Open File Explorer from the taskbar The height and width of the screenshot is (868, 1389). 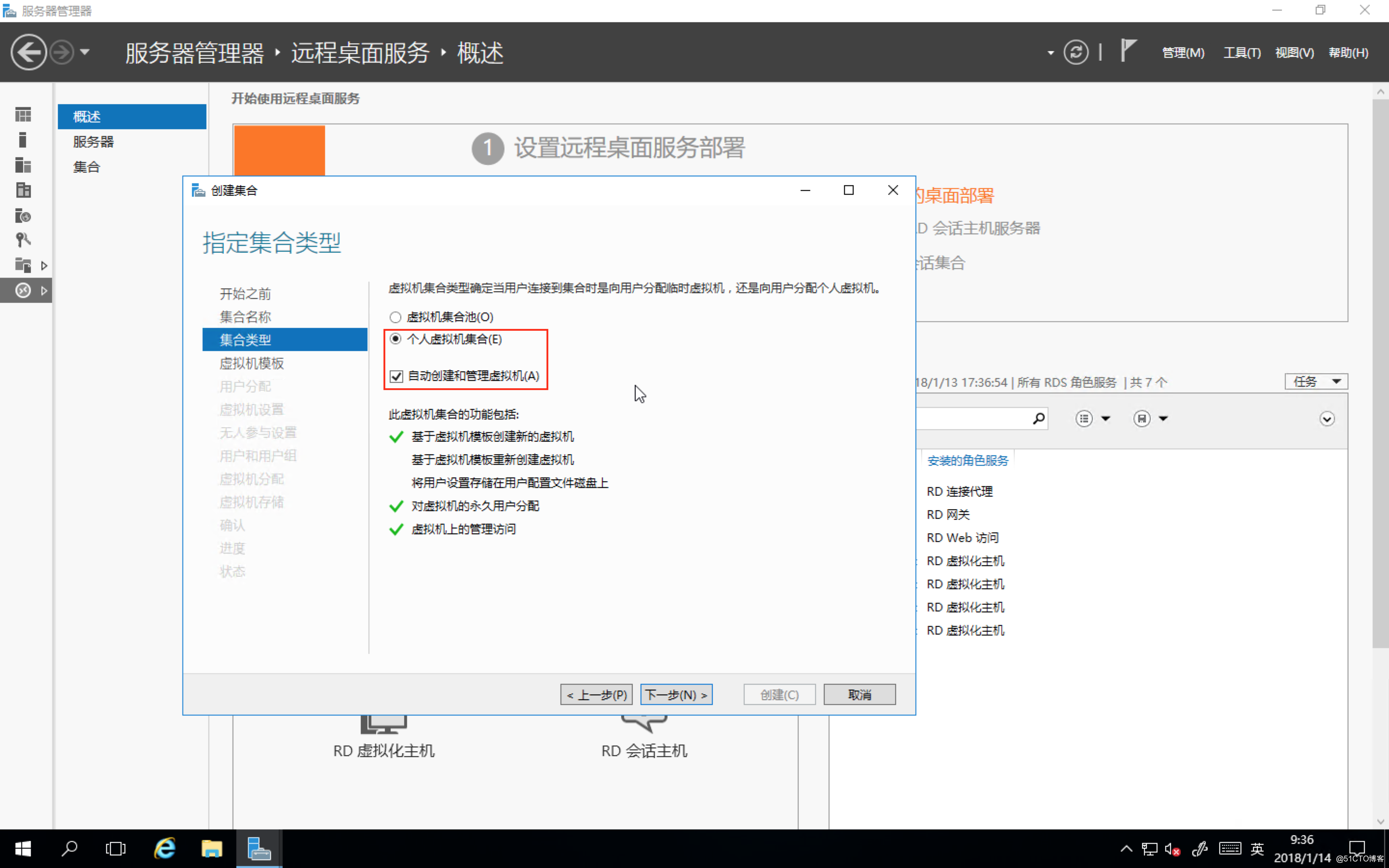(x=212, y=849)
